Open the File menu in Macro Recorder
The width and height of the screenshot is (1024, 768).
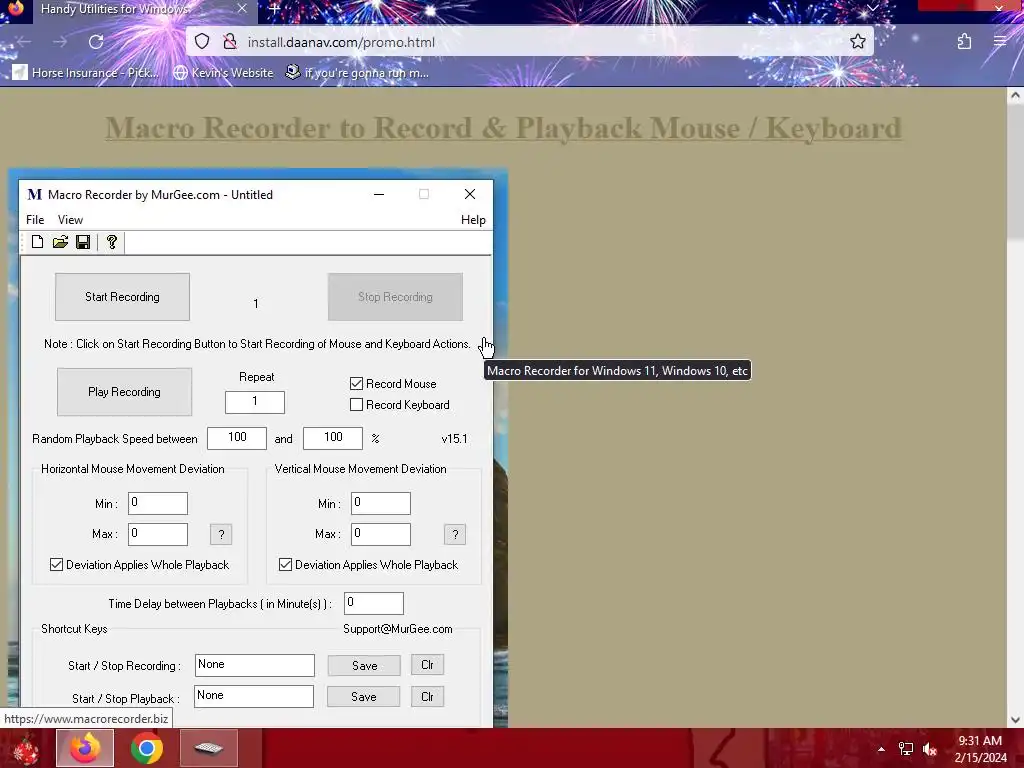coord(35,220)
